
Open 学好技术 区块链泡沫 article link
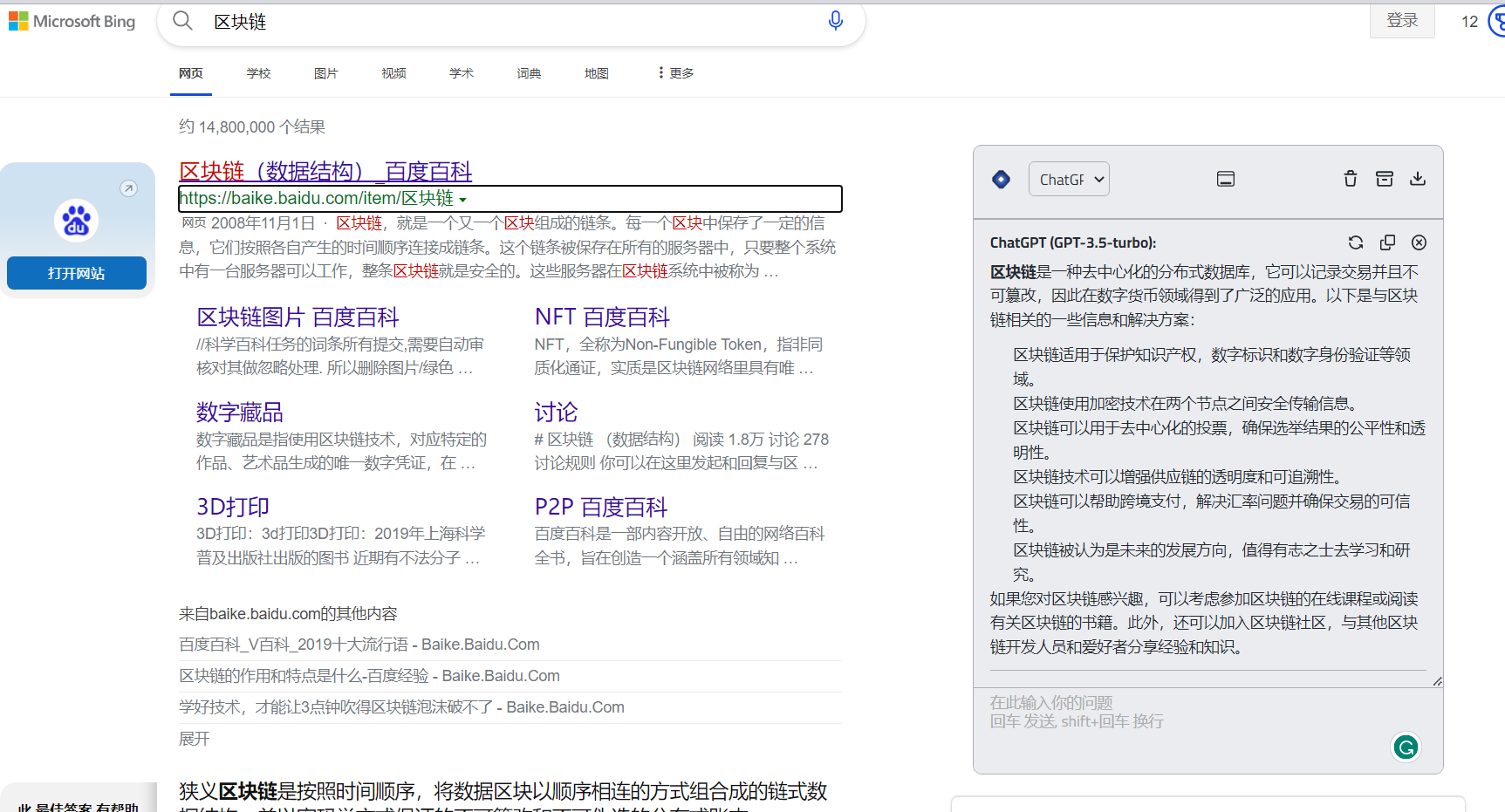pos(401,707)
